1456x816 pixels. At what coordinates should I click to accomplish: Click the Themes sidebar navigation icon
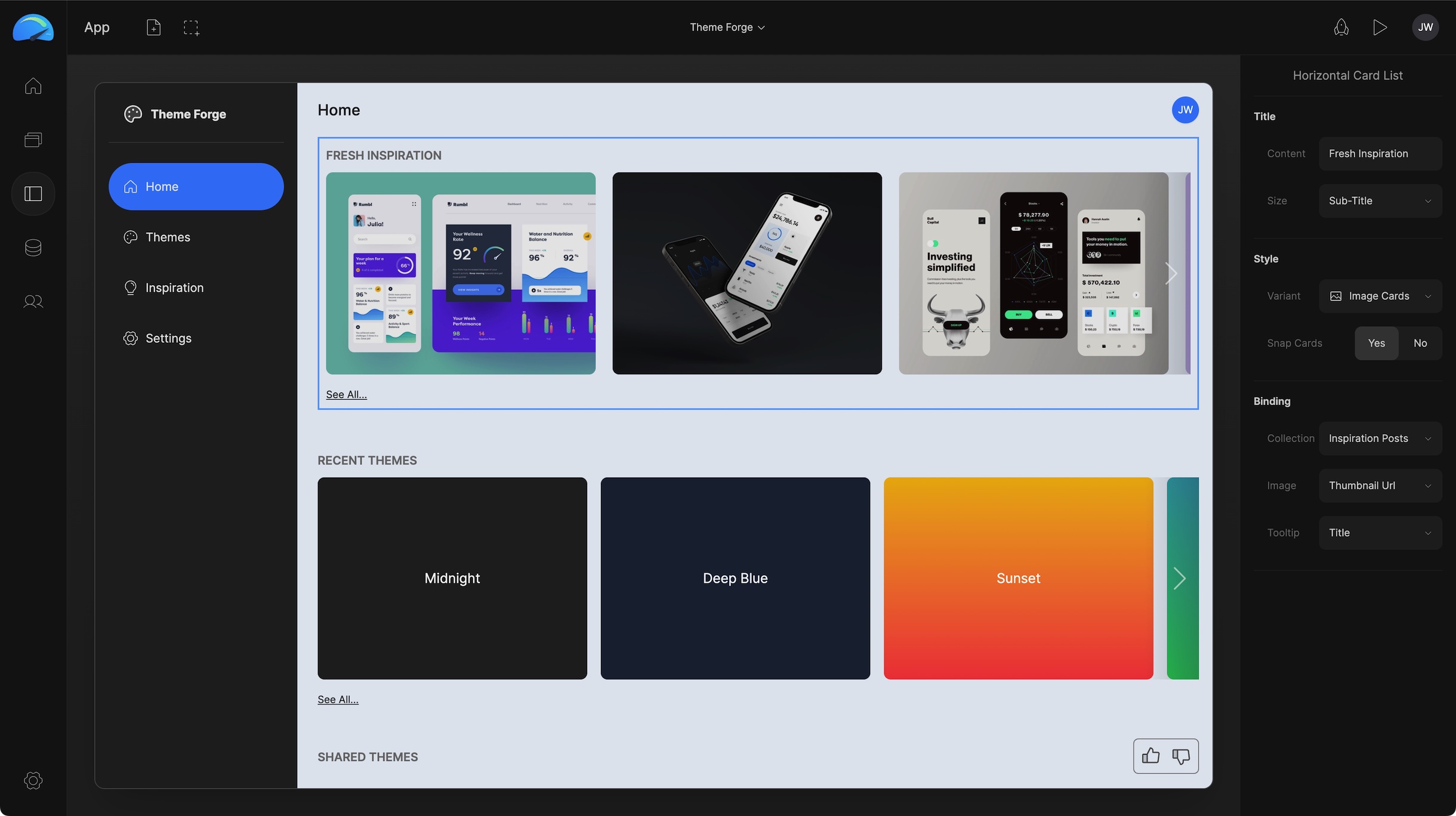pyautogui.click(x=130, y=237)
